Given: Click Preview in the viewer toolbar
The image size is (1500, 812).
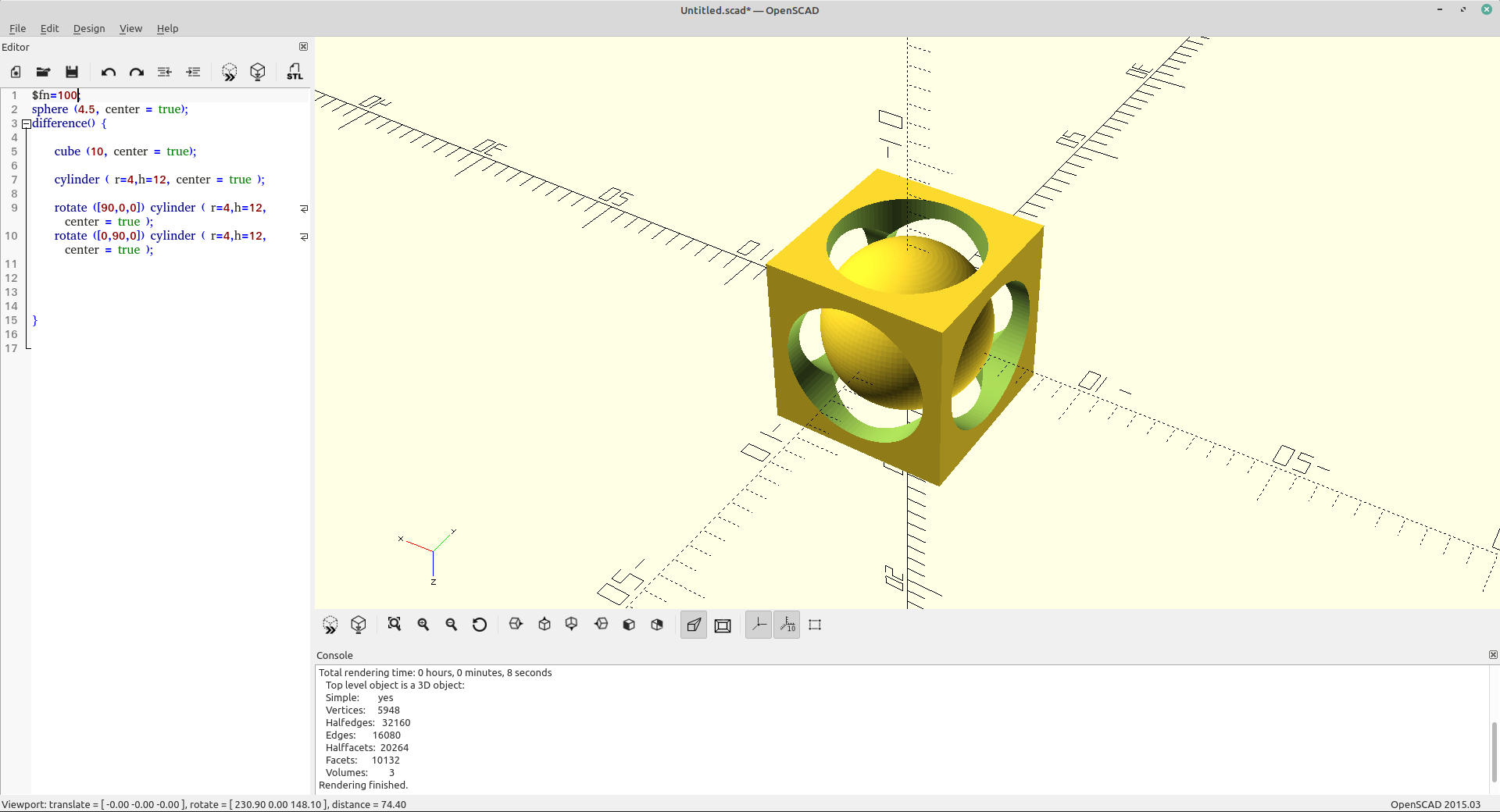Looking at the screenshot, I should [330, 625].
